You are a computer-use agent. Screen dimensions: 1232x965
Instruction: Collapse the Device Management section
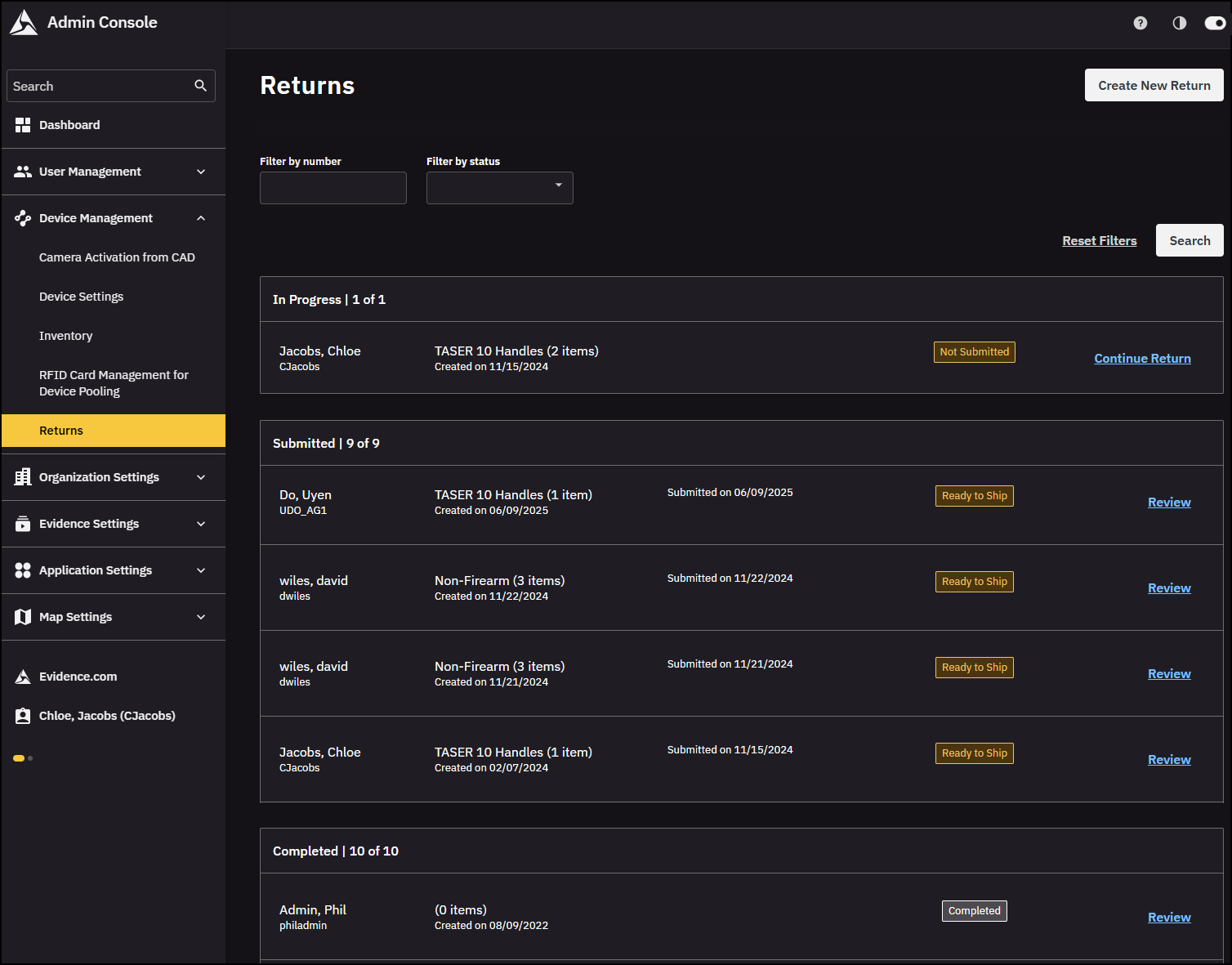(x=201, y=217)
